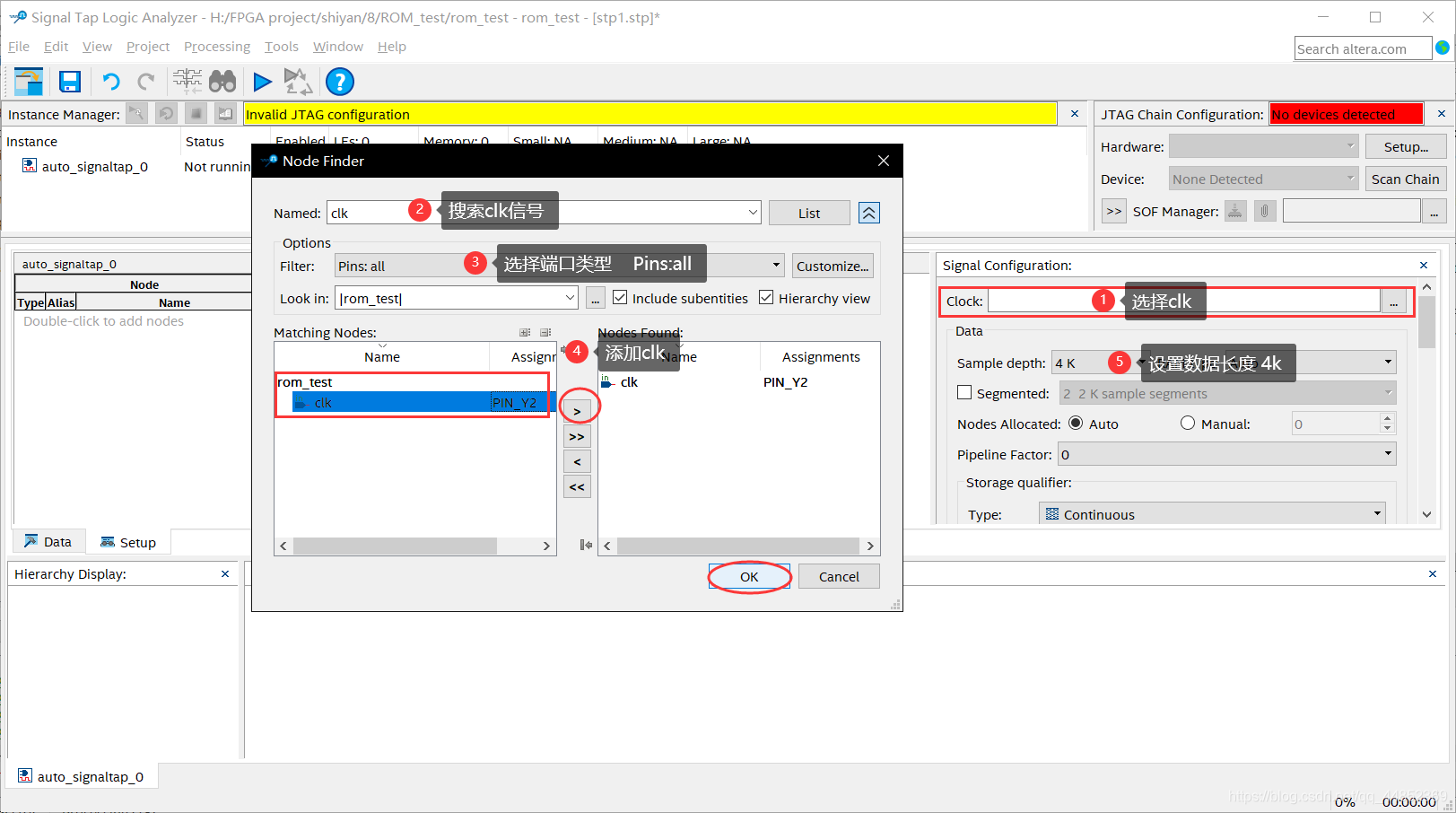Click the globe icon beside search box
The width and height of the screenshot is (1456, 813).
point(1443,48)
